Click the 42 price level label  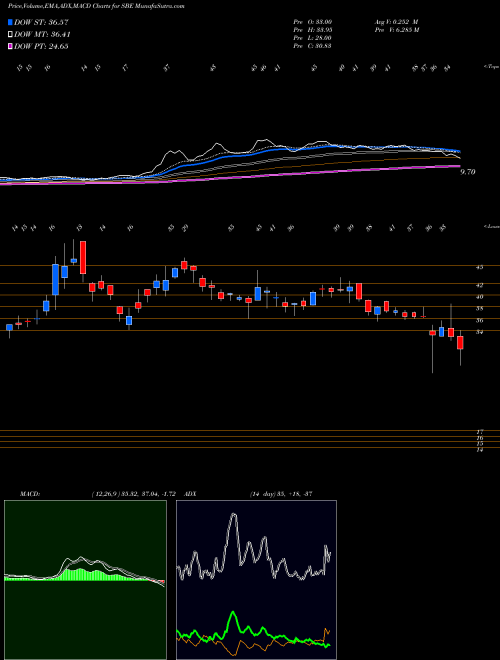click(x=480, y=285)
